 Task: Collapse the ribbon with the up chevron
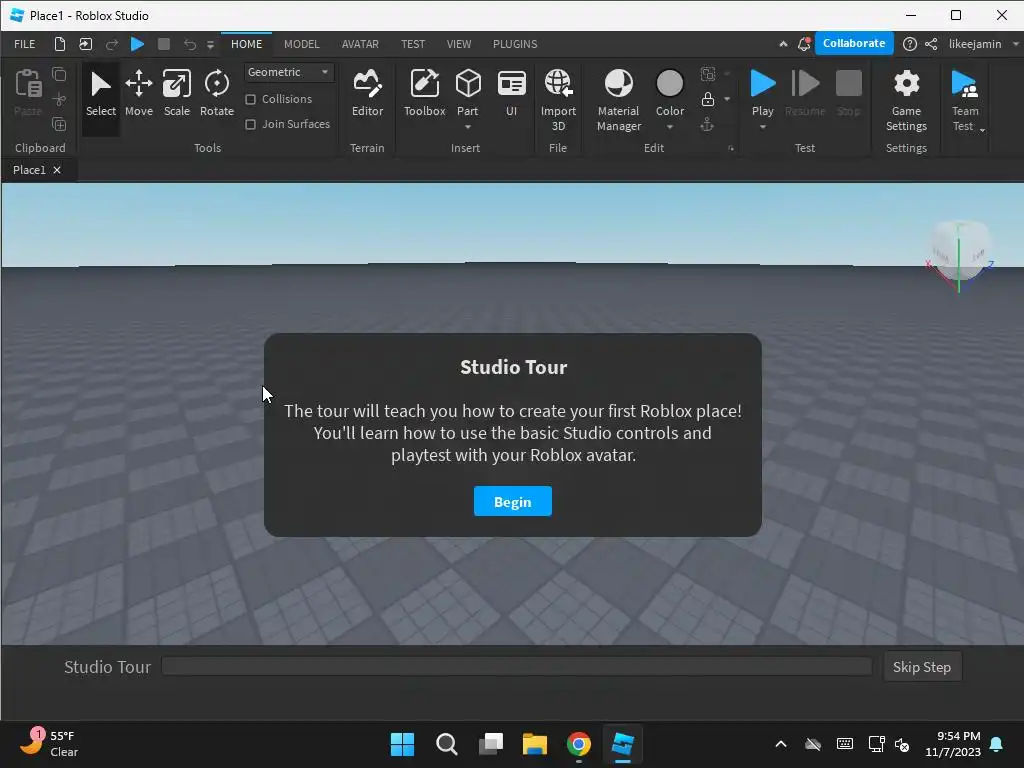[x=783, y=44]
